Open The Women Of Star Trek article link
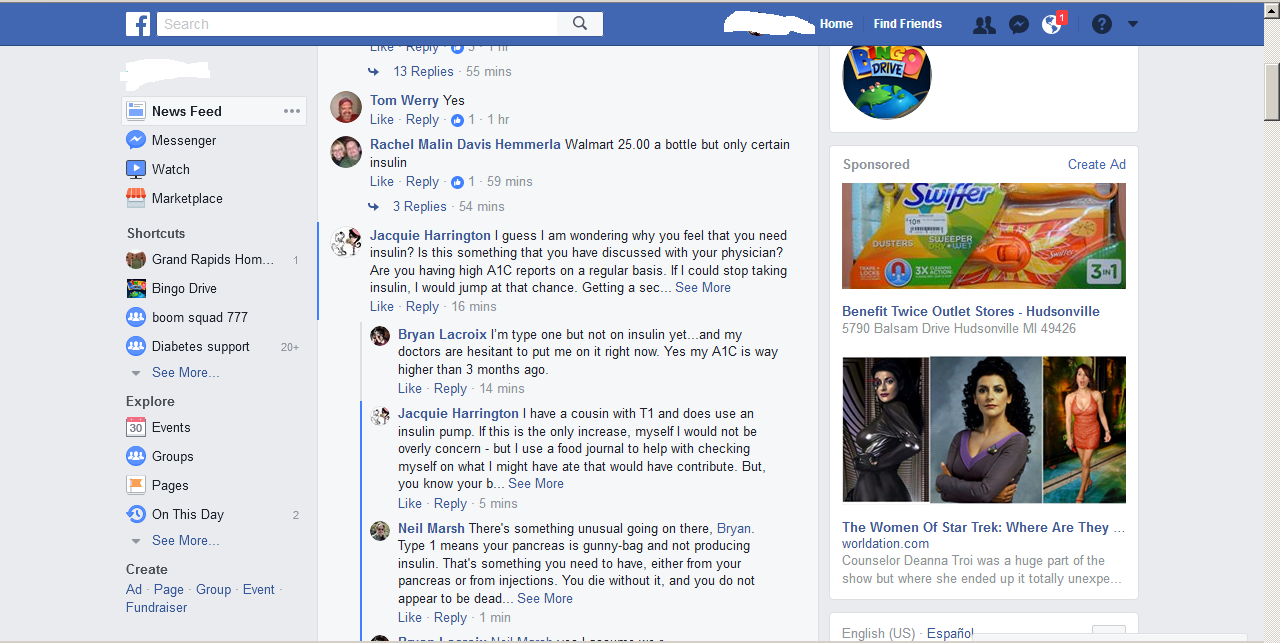The image size is (1284, 643). coord(983,527)
